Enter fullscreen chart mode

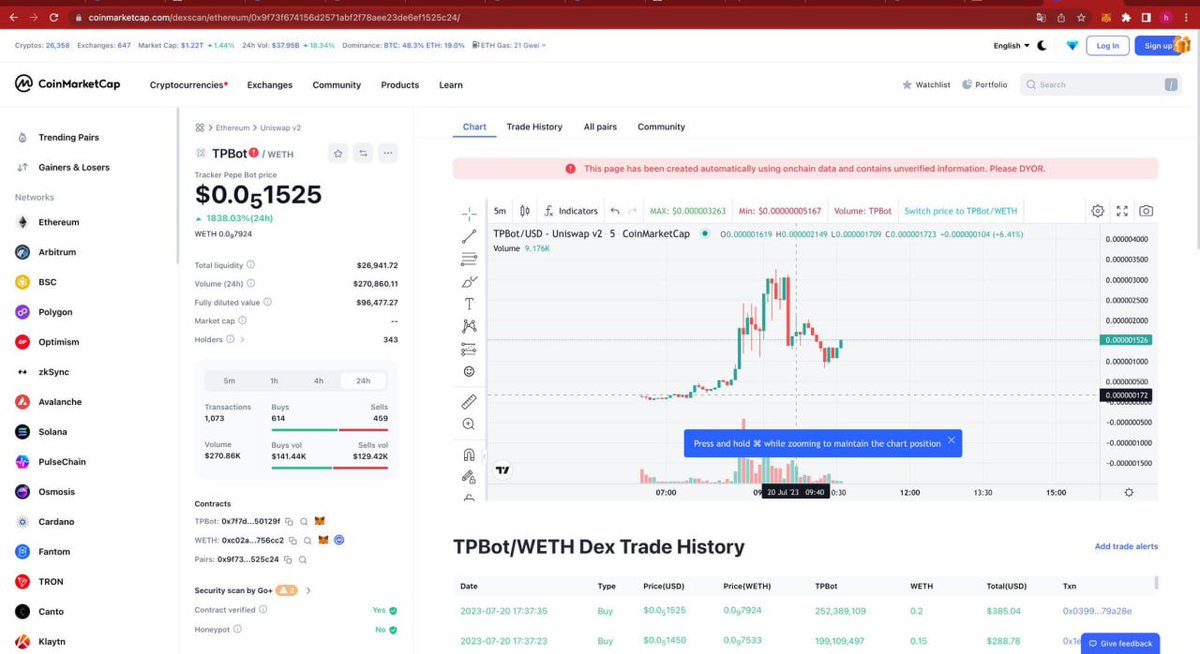pyautogui.click(x=1121, y=211)
